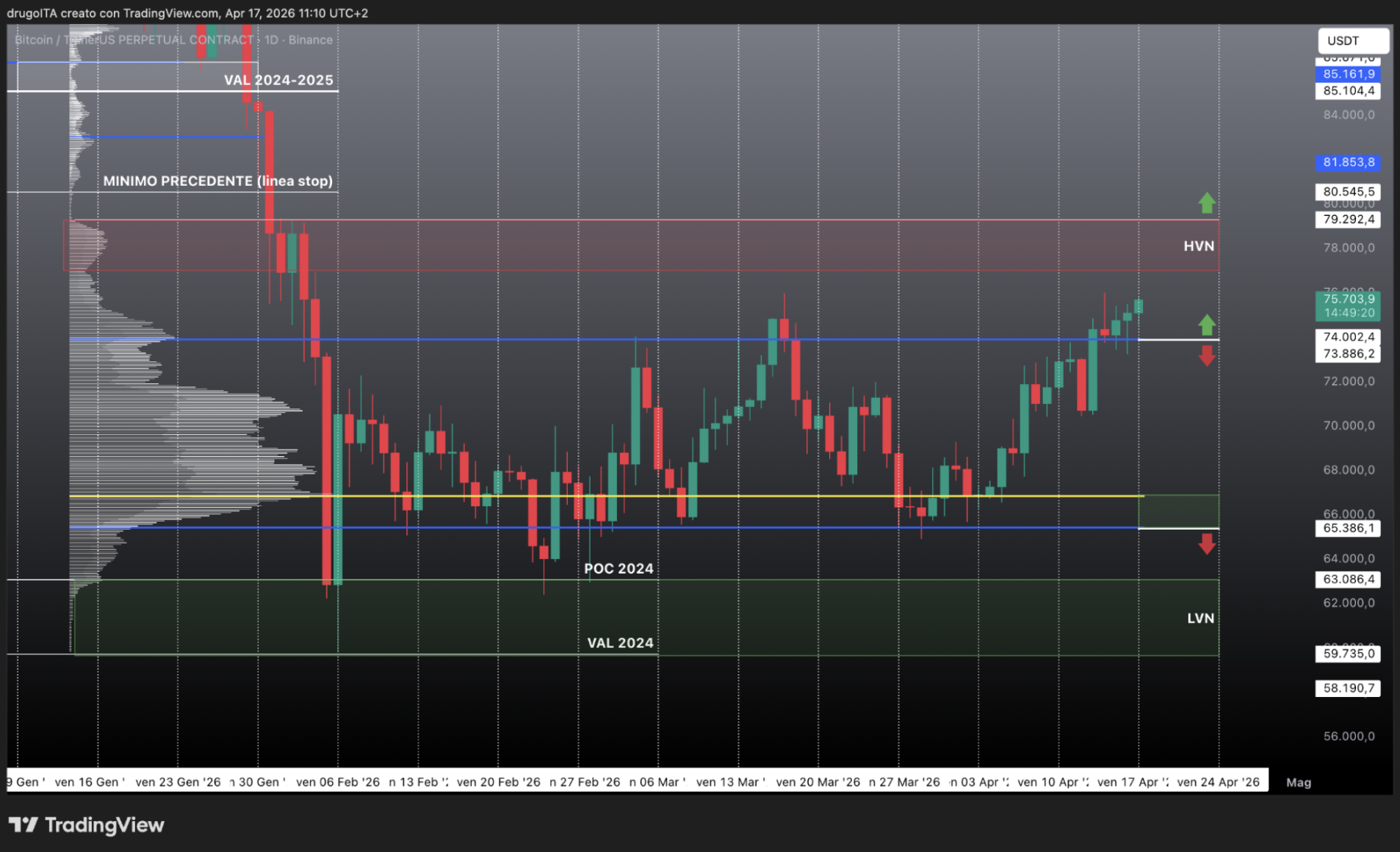Select the HVN zone label
This screenshot has width=1400, height=852.
[1199, 246]
